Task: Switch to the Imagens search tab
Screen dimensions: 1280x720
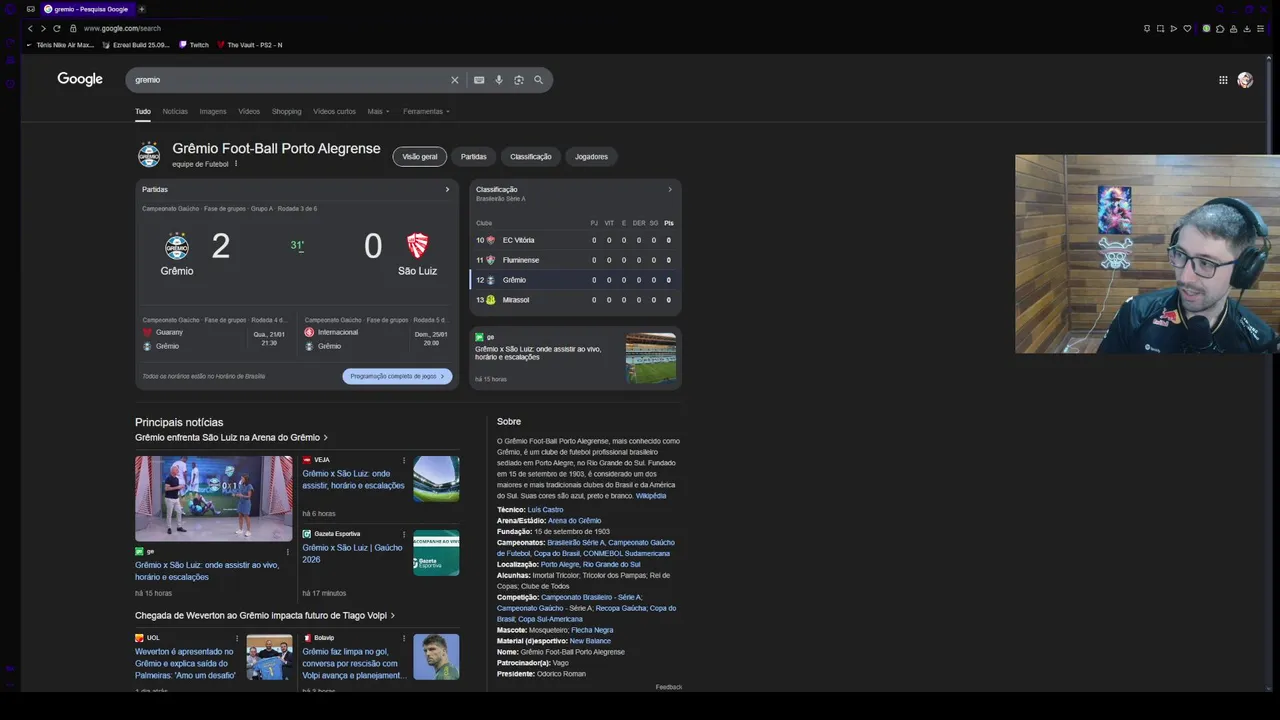Action: pos(213,112)
